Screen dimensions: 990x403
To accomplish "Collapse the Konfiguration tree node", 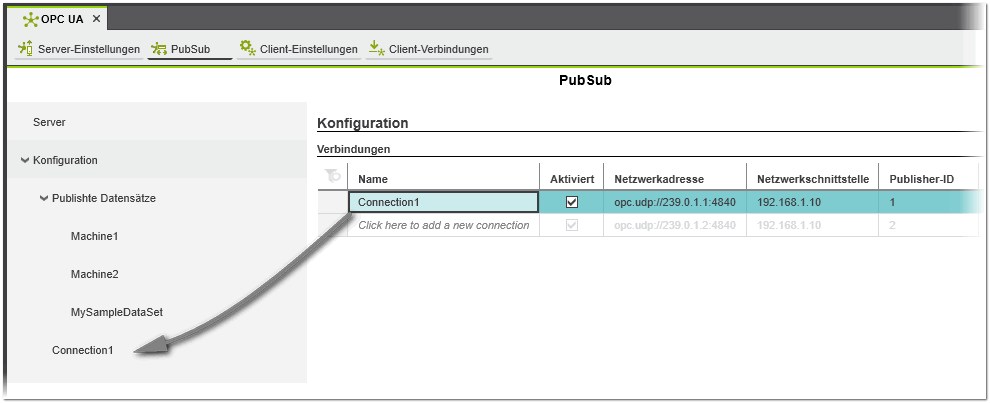I will [25, 160].
